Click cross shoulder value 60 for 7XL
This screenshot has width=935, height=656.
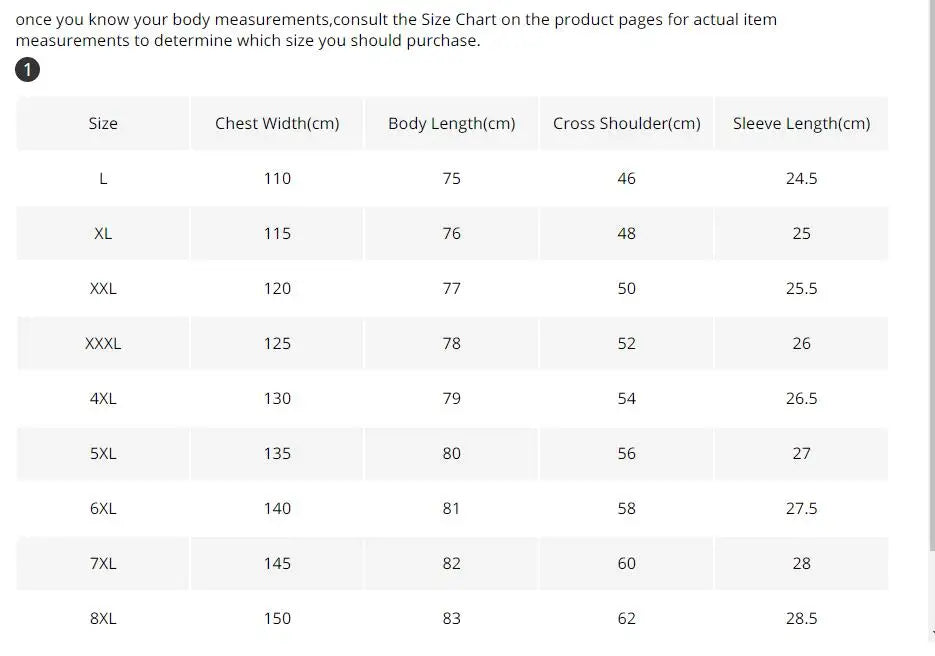[x=627, y=564]
